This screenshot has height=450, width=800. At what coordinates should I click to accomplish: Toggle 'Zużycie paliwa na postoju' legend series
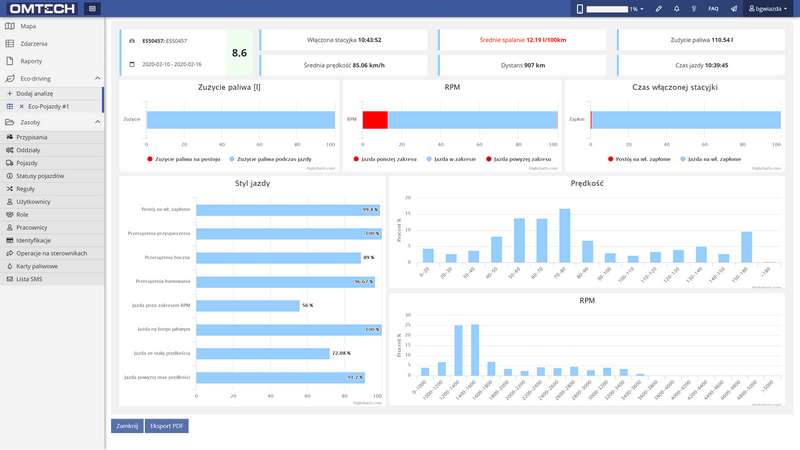point(185,158)
